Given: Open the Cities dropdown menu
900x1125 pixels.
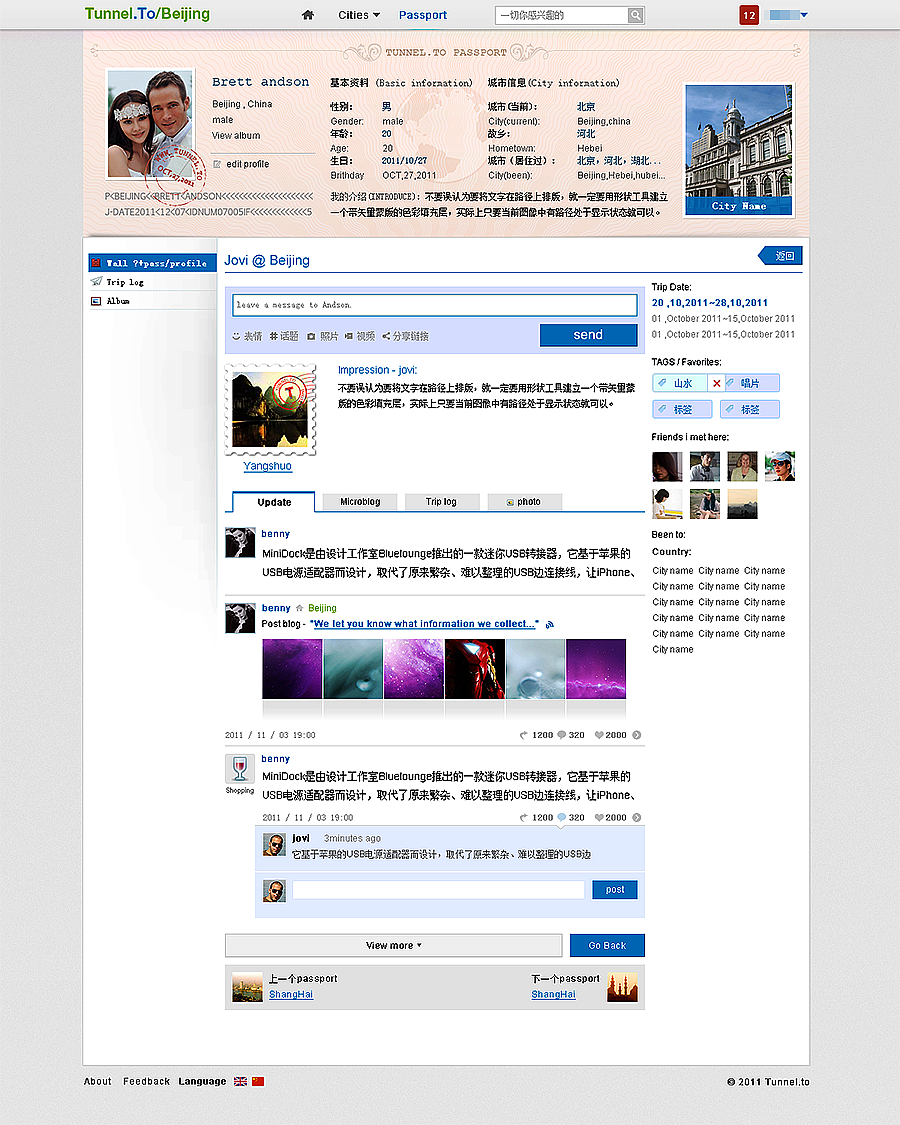Looking at the screenshot, I should click(358, 15).
